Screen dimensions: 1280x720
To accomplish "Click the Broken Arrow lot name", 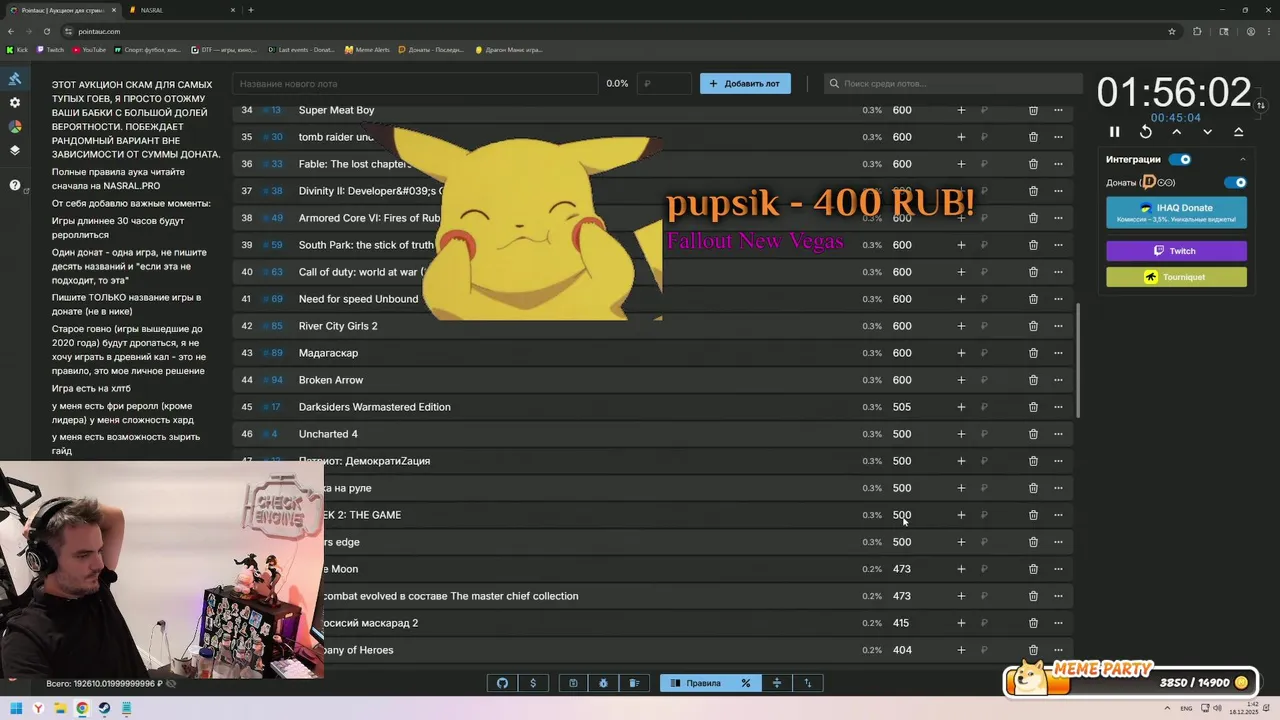I will click(331, 380).
